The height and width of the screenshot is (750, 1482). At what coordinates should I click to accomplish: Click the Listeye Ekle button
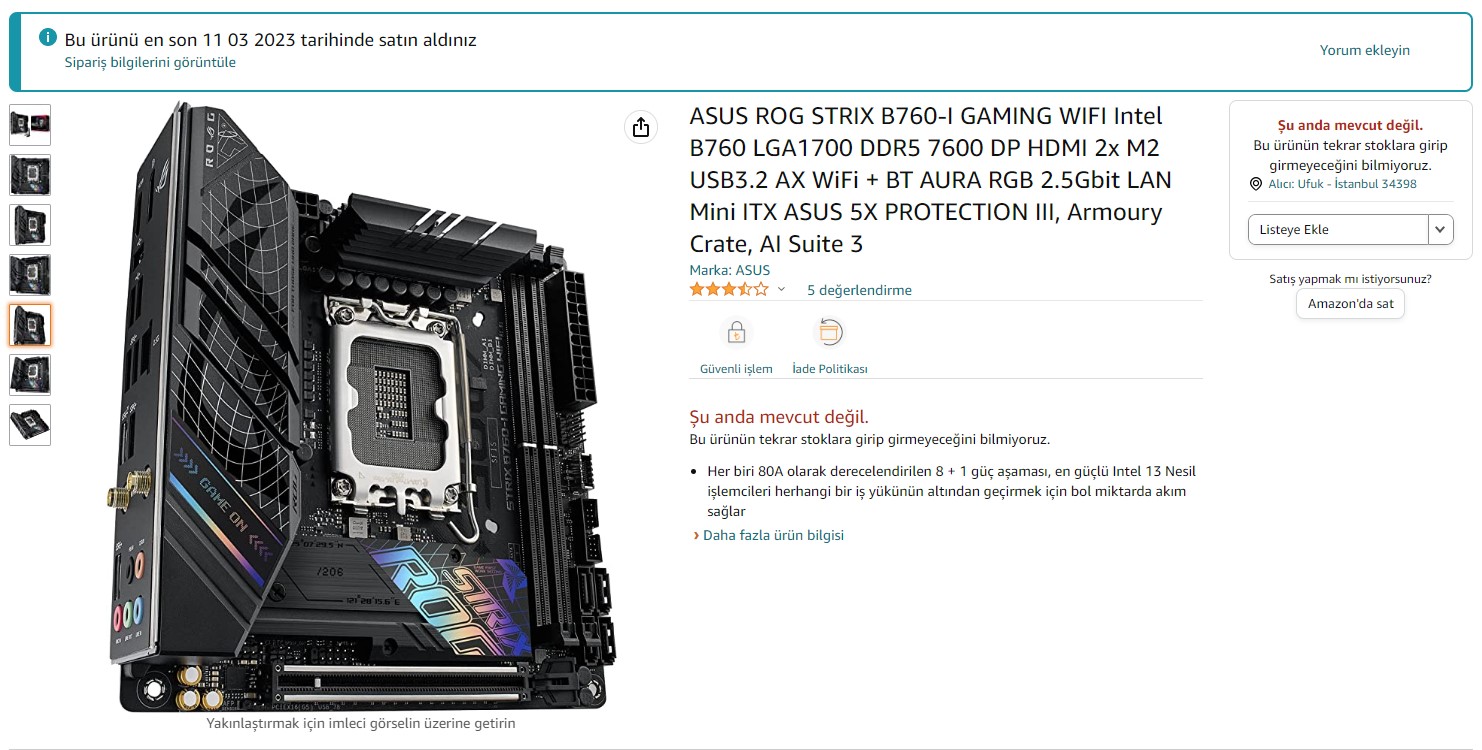tap(1338, 229)
